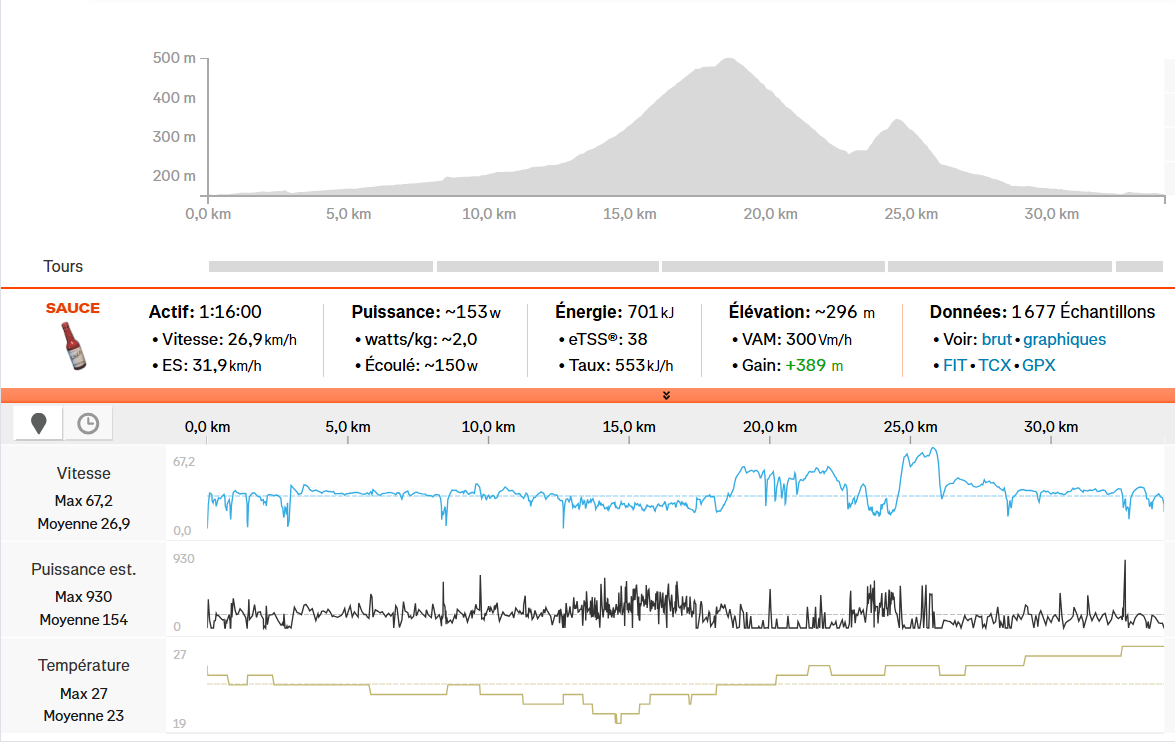
Task: Switch graph axis to time with clock icon
Action: click(x=88, y=424)
